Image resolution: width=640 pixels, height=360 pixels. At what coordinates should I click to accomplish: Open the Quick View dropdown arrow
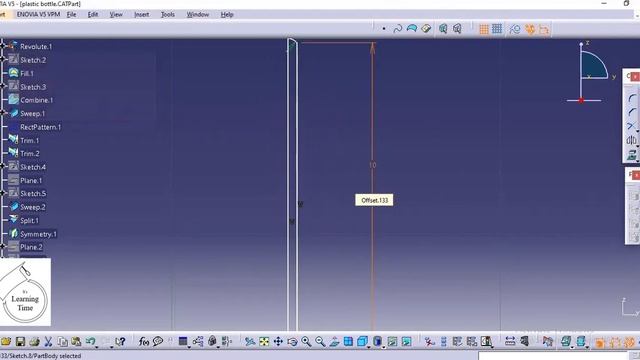[368, 346]
